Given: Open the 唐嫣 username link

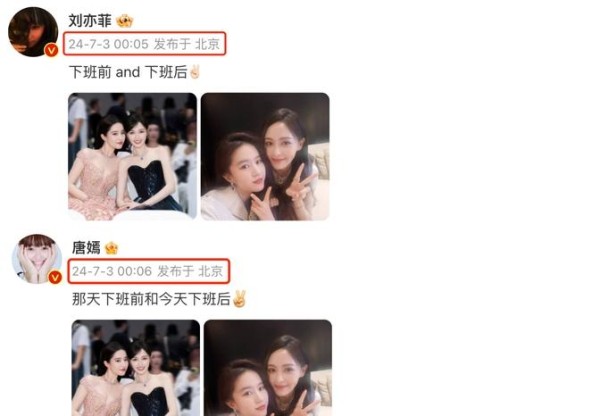Looking at the screenshot, I should point(86,248).
